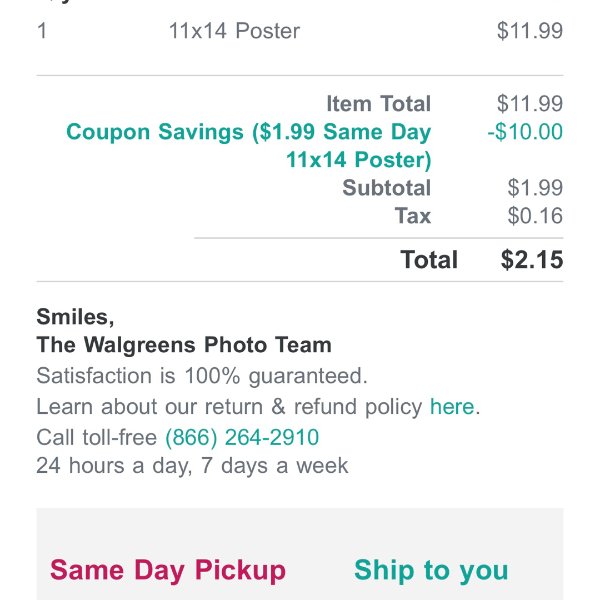Click the Item Total label
The width and height of the screenshot is (600, 600).
click(379, 104)
